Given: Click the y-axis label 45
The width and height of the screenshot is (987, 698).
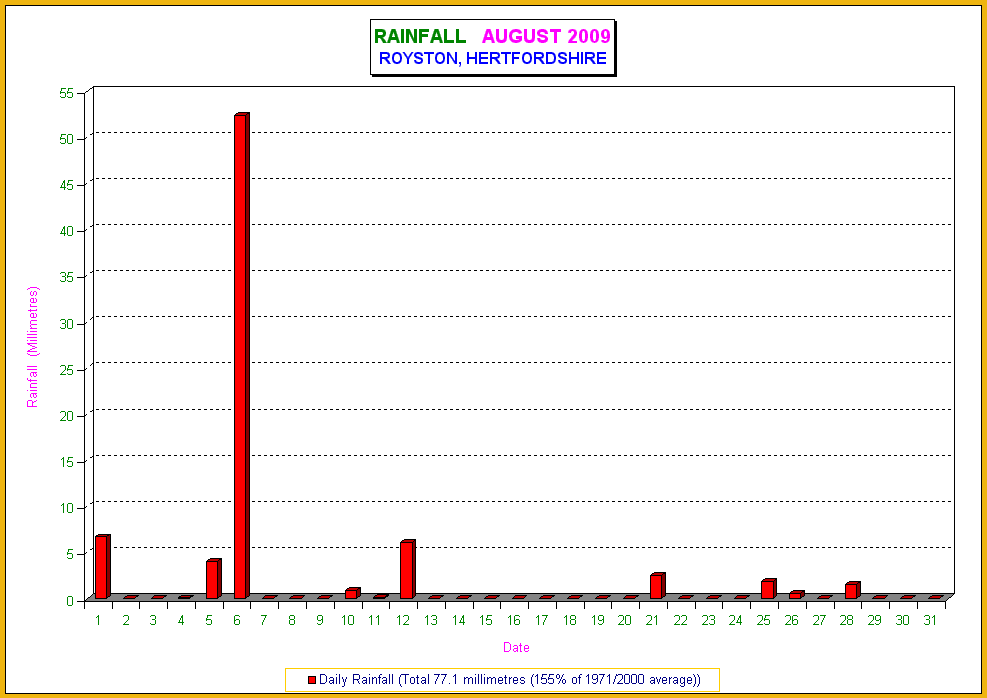Looking at the screenshot, I should click(x=67, y=185).
